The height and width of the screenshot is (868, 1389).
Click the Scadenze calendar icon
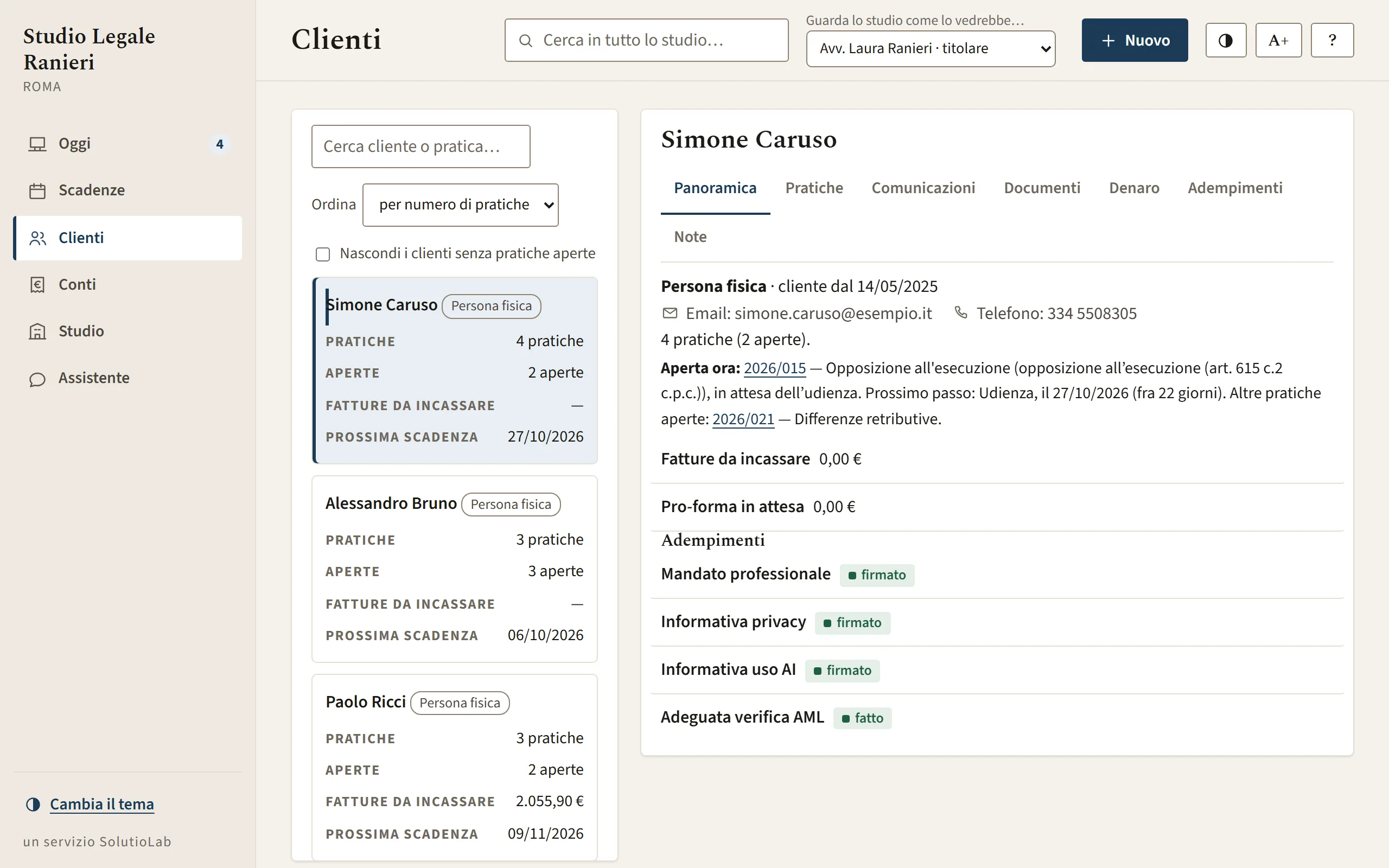click(37, 190)
